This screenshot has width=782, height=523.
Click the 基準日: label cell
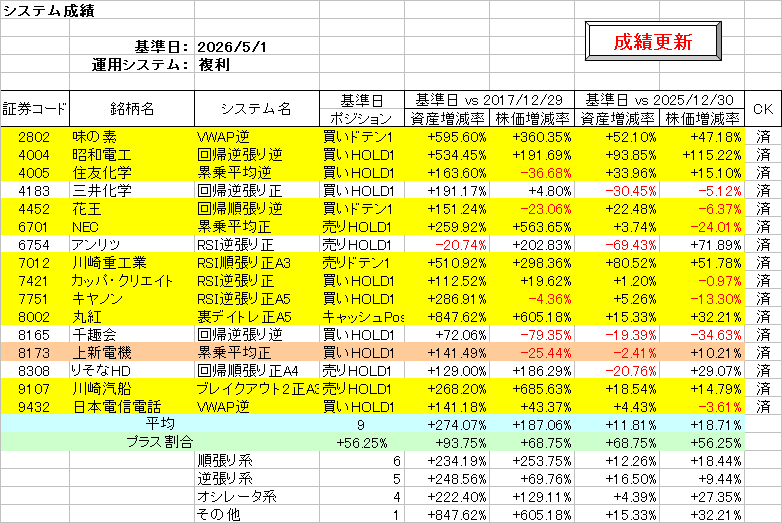click(x=162, y=47)
